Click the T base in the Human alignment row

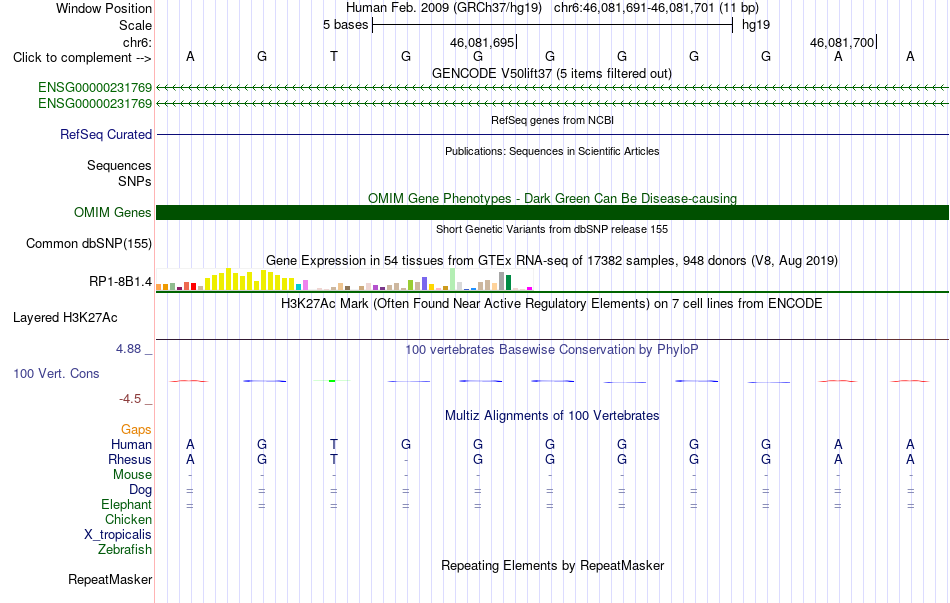point(334,444)
